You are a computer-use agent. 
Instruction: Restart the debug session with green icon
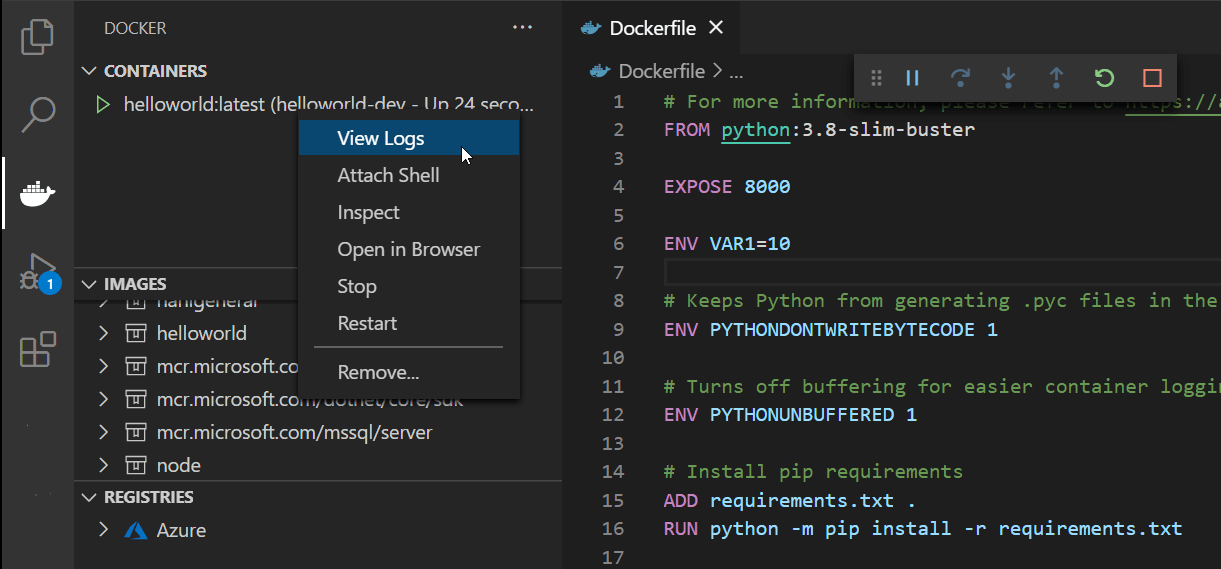click(1104, 78)
